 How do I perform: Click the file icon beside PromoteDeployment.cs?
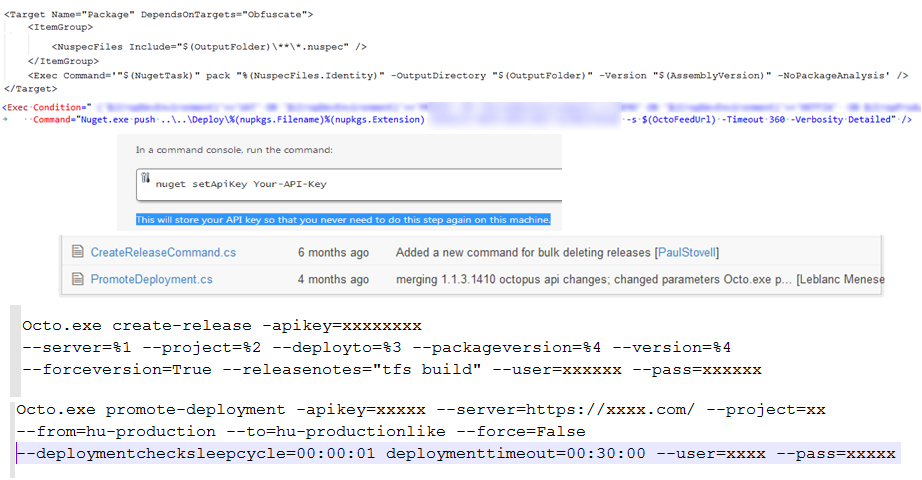pos(77,279)
